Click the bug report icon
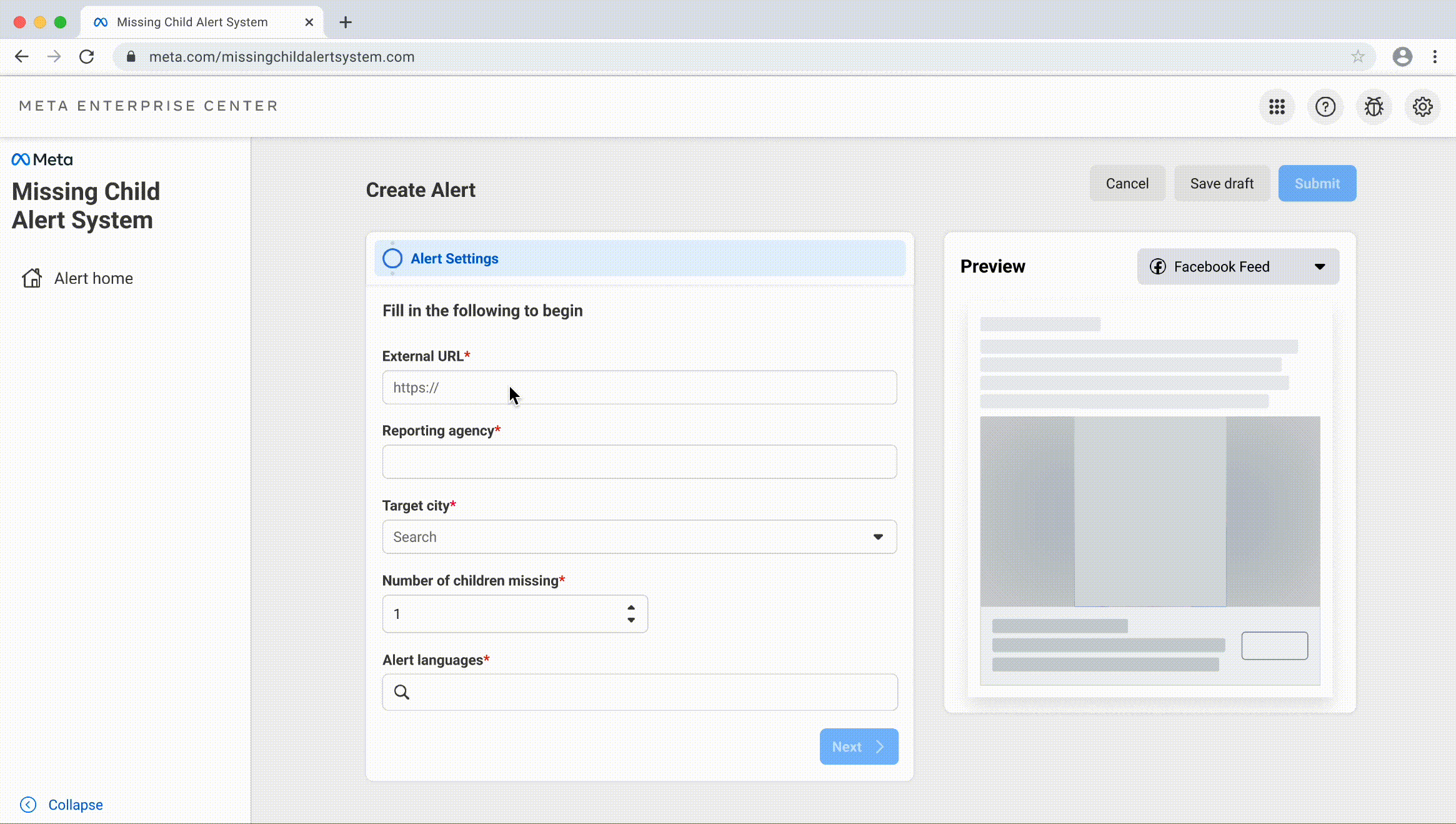This screenshot has width=1456, height=824. pos(1374,107)
